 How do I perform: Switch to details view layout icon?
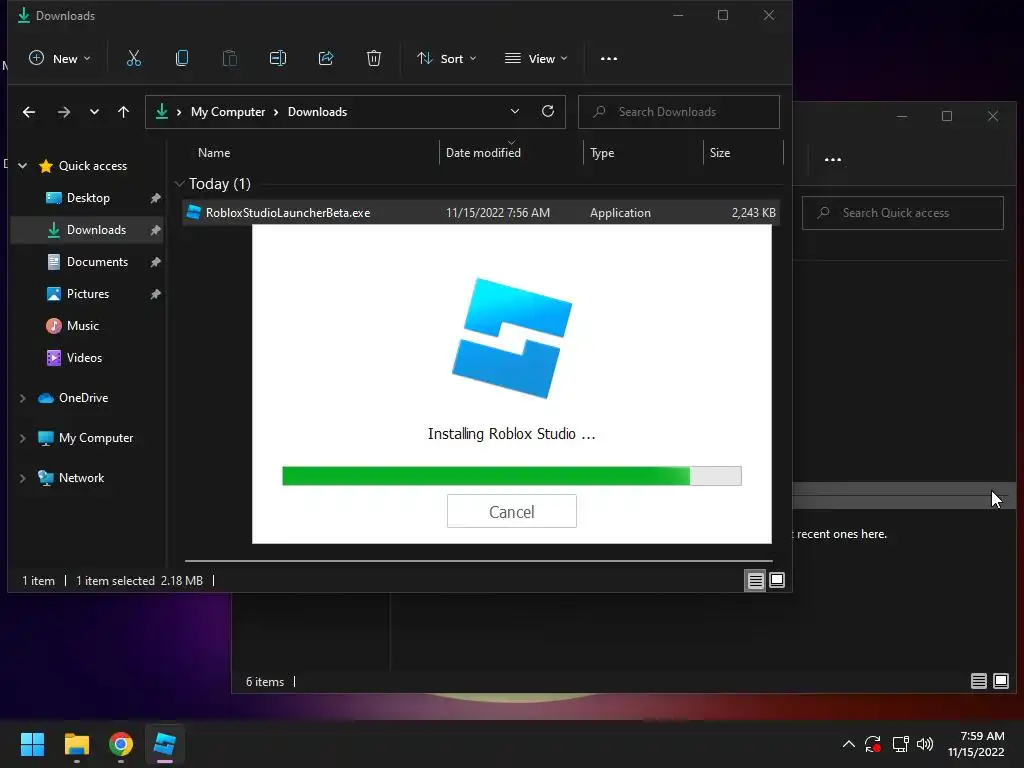[x=756, y=580]
